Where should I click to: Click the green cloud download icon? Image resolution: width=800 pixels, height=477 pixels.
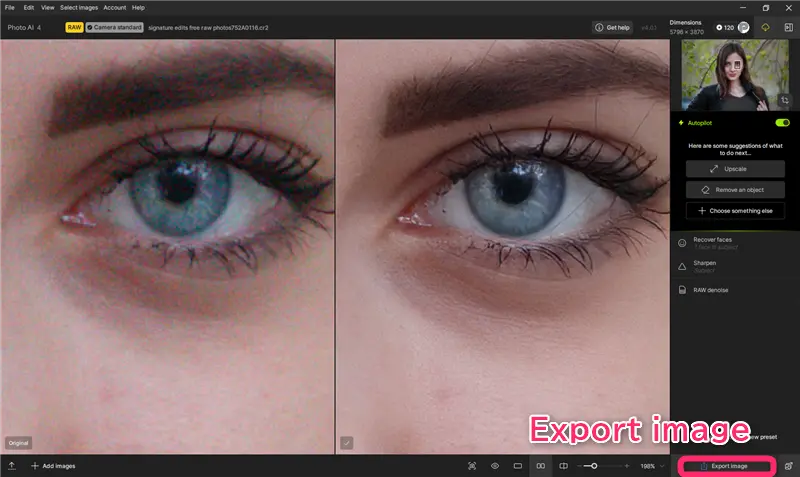765,28
